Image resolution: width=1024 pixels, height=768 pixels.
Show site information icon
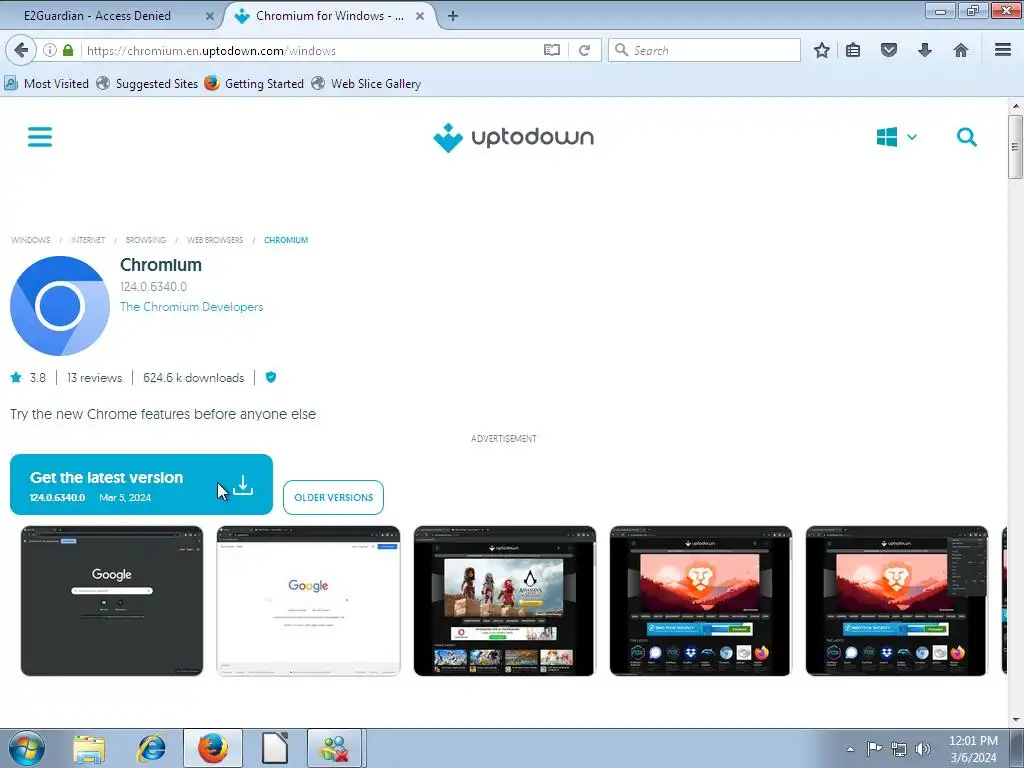50,50
